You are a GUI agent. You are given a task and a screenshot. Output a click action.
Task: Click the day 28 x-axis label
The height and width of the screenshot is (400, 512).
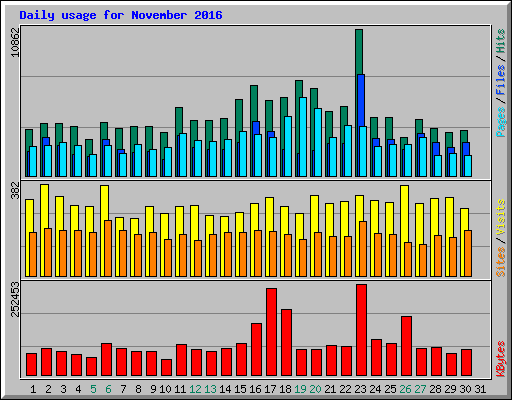click(435, 389)
